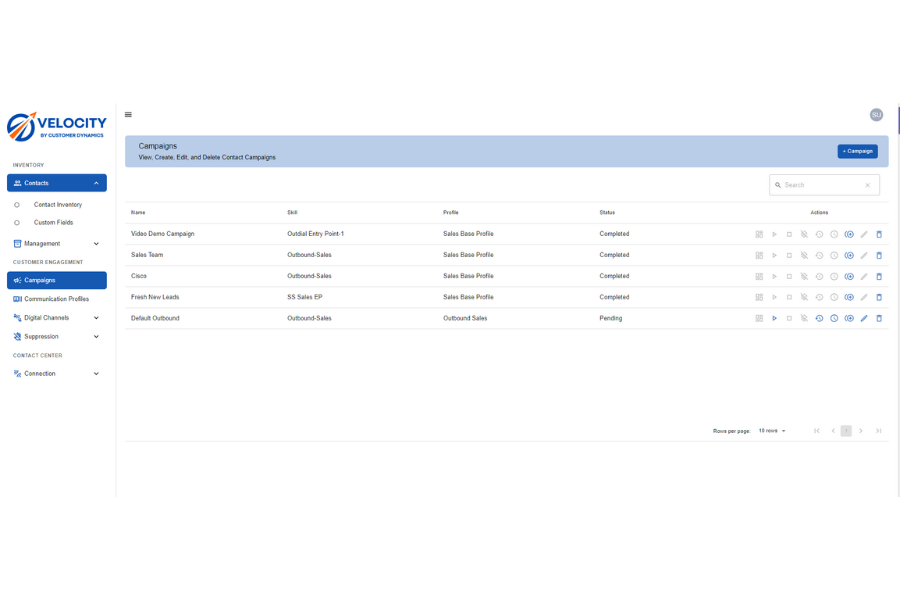Open the SU user avatar menu
The width and height of the screenshot is (900, 600).
(876, 115)
